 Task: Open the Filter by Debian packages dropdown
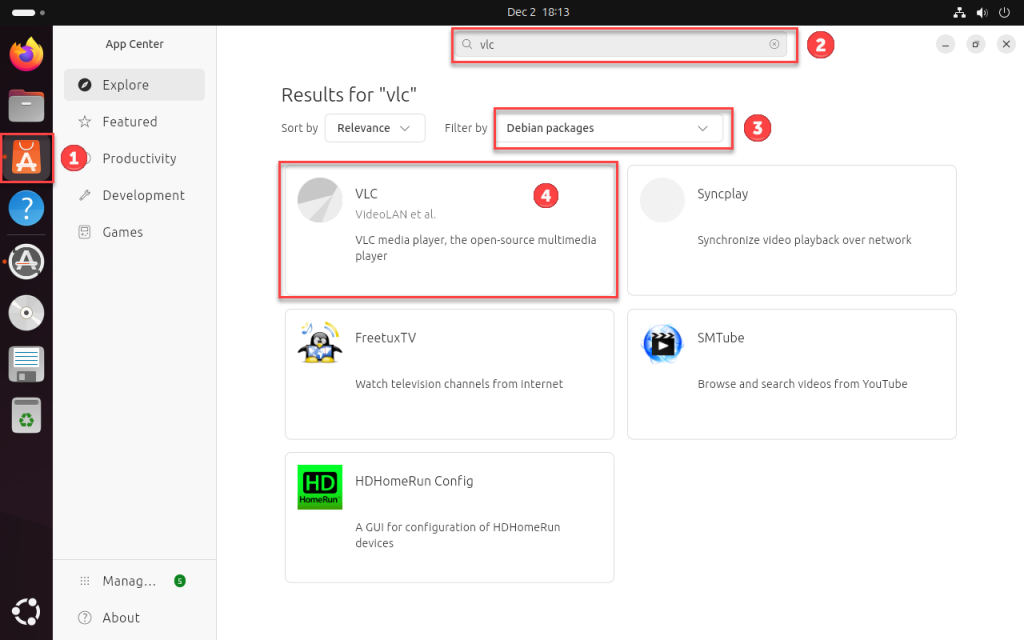[609, 128]
